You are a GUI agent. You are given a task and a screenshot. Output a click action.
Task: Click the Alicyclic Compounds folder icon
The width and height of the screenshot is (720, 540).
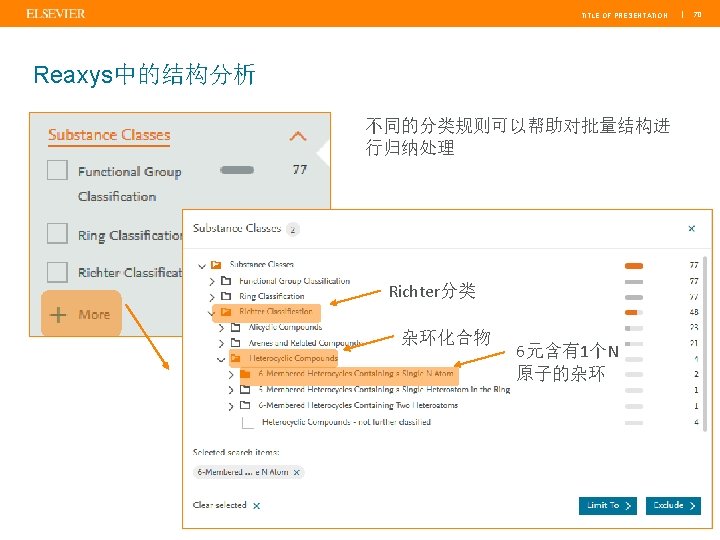tap(236, 327)
